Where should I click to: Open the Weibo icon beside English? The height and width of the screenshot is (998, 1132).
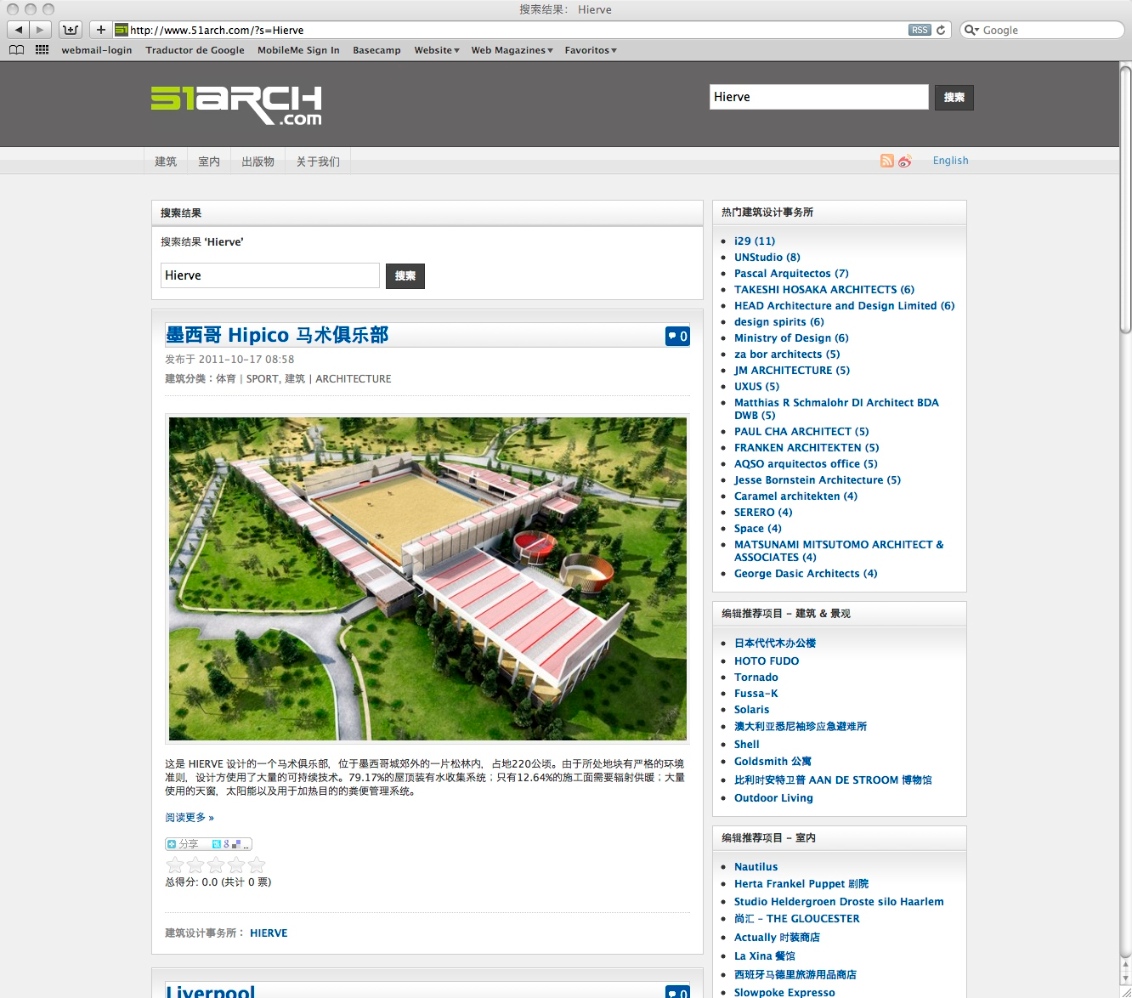pos(905,160)
